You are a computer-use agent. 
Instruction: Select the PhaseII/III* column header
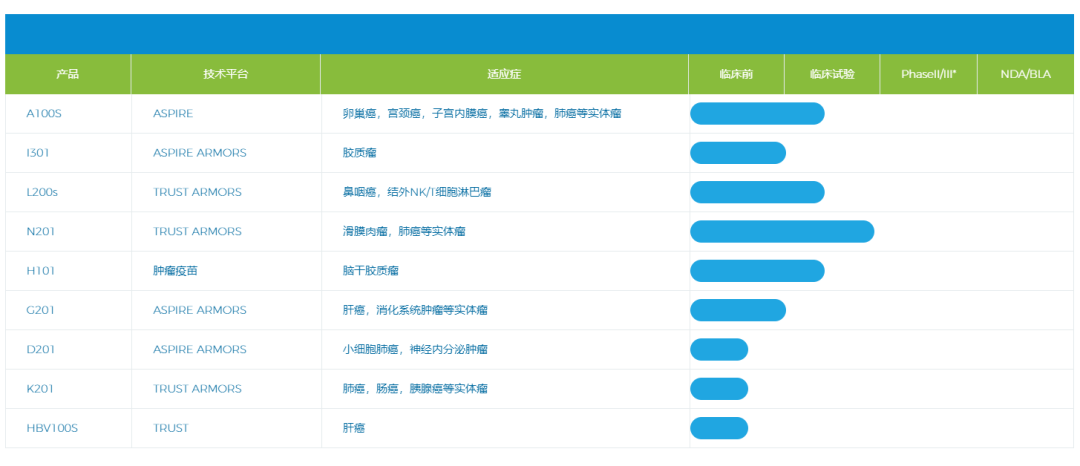[928, 75]
